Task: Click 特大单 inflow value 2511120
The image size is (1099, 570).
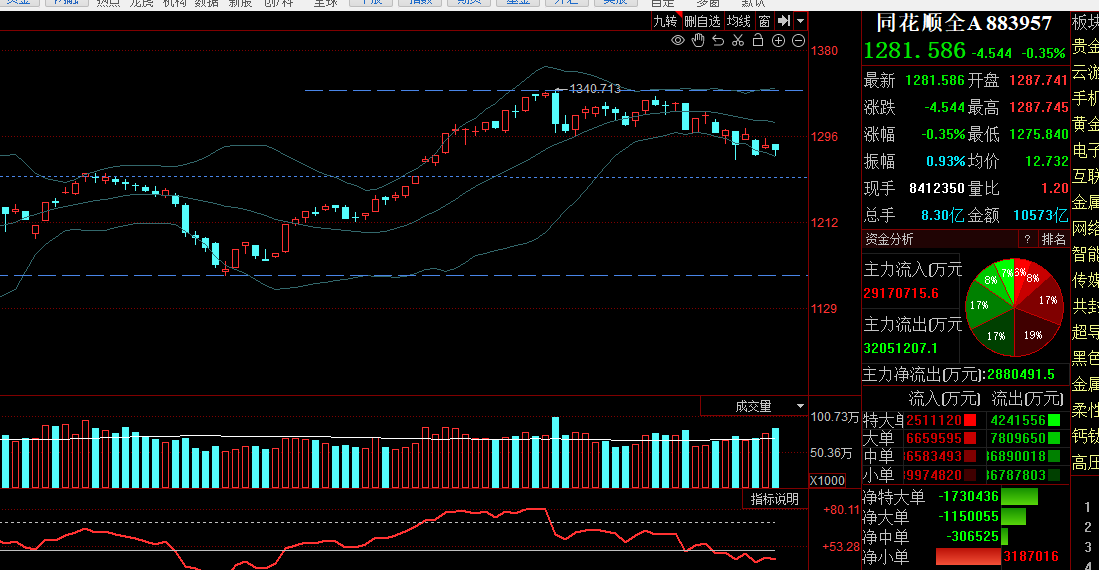Action: click(934, 420)
